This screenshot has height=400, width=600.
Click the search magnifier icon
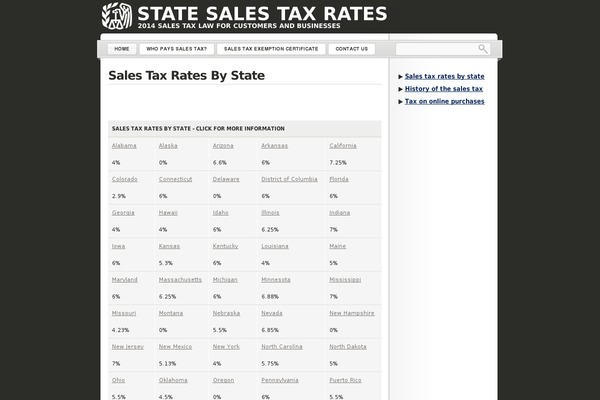pos(483,49)
